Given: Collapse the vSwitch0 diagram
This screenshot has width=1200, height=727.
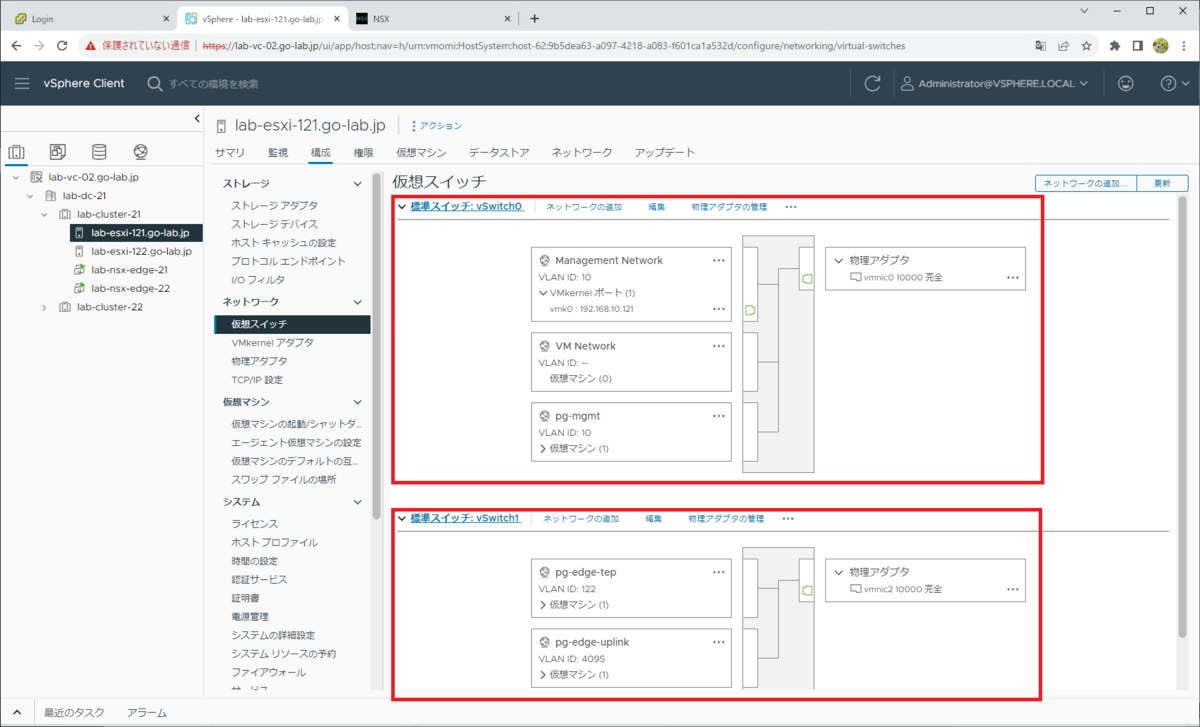Looking at the screenshot, I should click(402, 207).
